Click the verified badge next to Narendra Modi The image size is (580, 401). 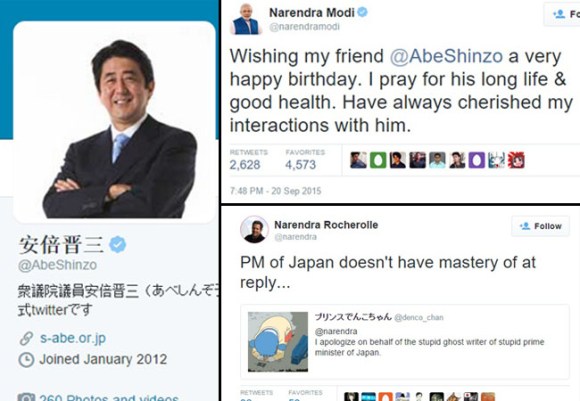(362, 12)
